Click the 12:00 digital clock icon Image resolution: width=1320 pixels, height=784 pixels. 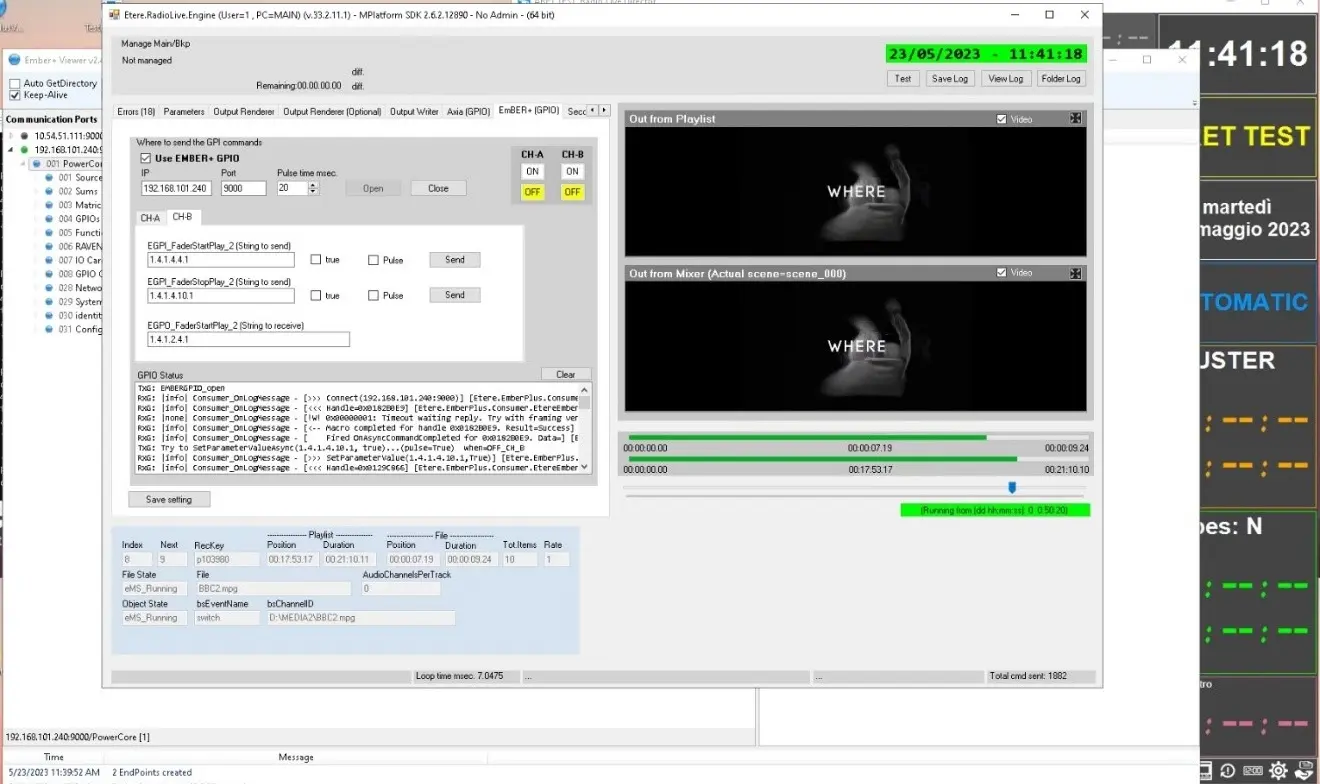pos(1252,771)
